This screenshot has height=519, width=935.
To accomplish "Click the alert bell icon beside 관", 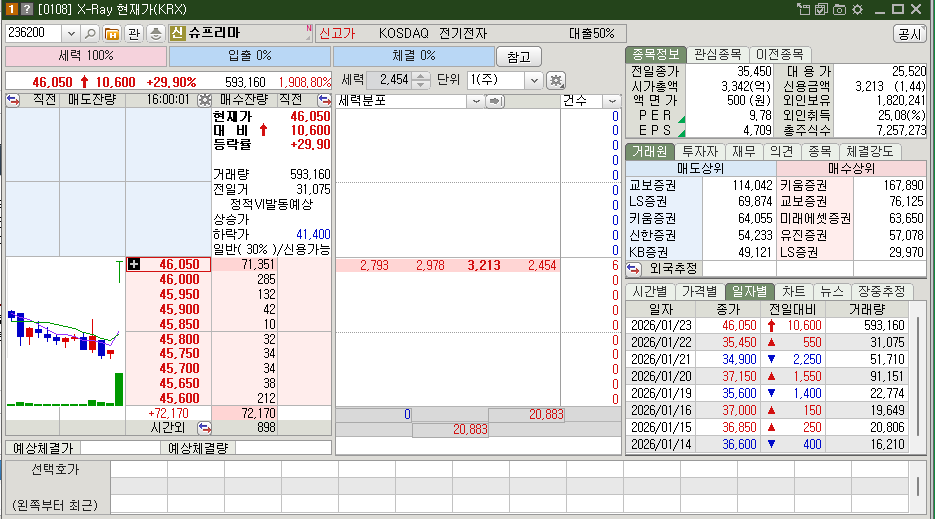I will tap(156, 33).
